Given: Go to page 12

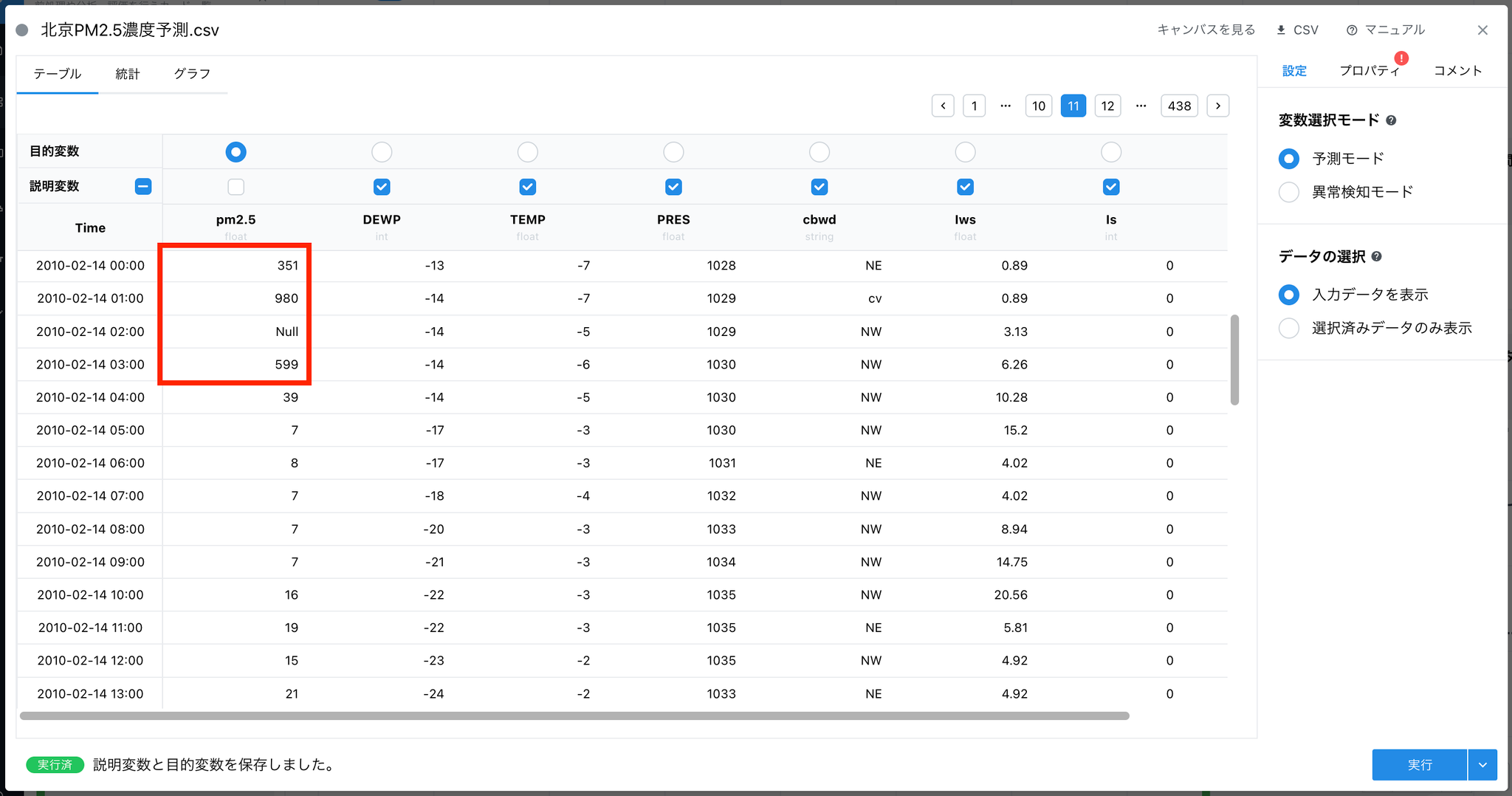Looking at the screenshot, I should tap(1107, 106).
